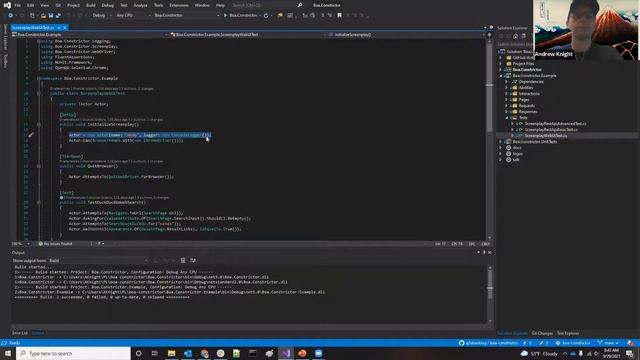Viewport: 640px width, 360px height.
Task: Open the File menu
Action: point(18,5)
